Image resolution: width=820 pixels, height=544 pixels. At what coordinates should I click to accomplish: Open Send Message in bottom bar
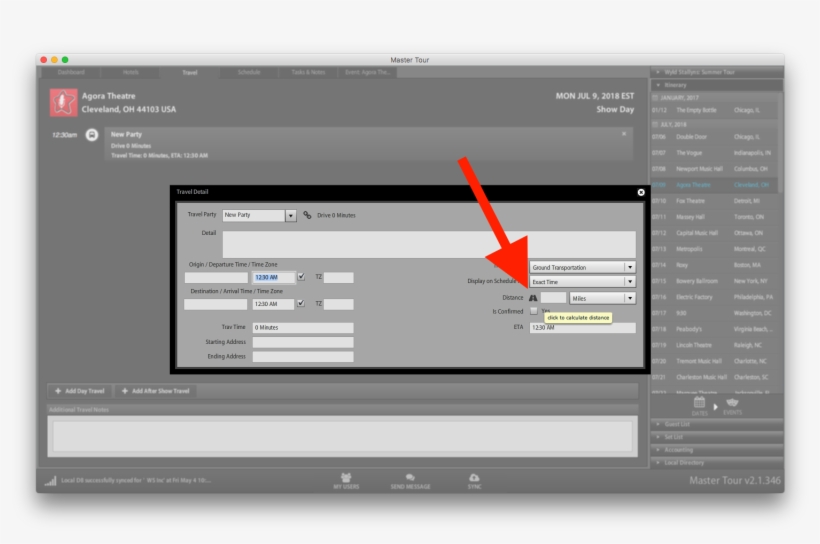(x=410, y=481)
